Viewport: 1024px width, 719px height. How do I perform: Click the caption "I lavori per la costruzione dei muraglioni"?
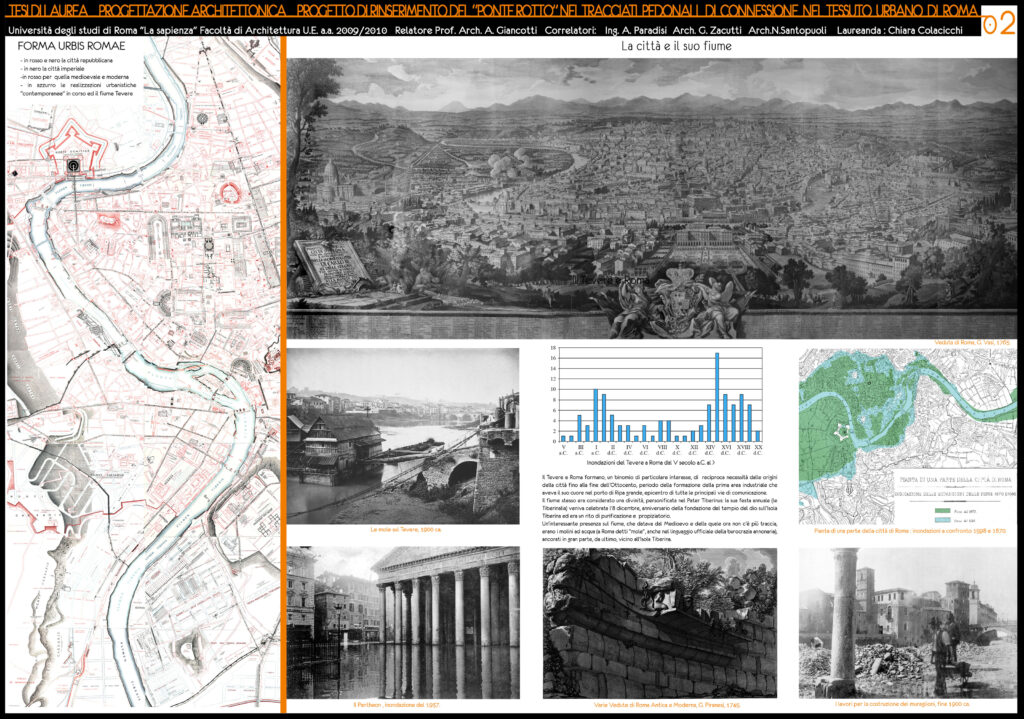pyautogui.click(x=903, y=705)
